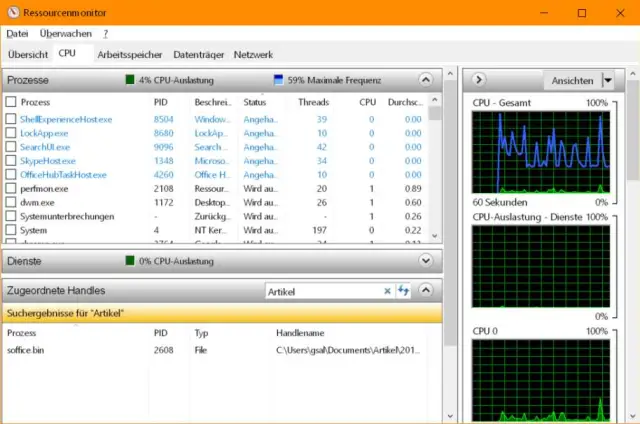The image size is (640, 424).
Task: Open the Überwachen menu
Action: (x=65, y=34)
